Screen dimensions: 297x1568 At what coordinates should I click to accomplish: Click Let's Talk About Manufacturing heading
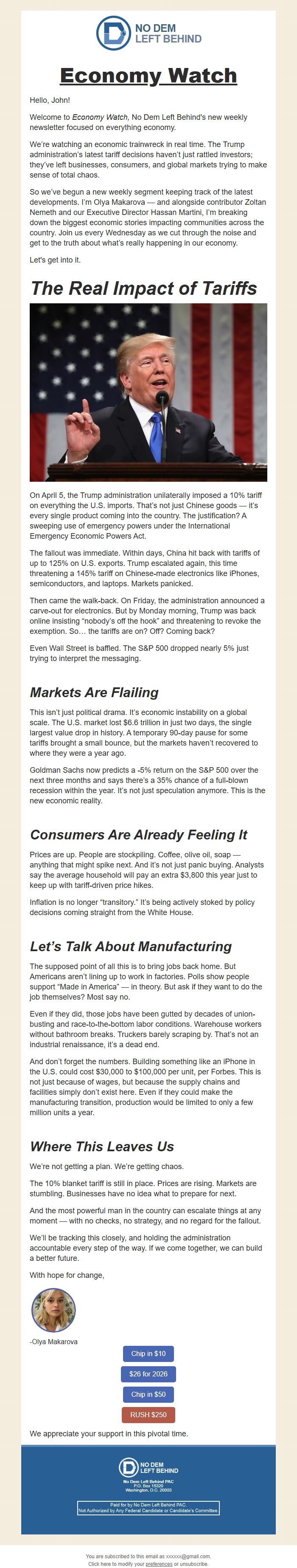(x=131, y=946)
